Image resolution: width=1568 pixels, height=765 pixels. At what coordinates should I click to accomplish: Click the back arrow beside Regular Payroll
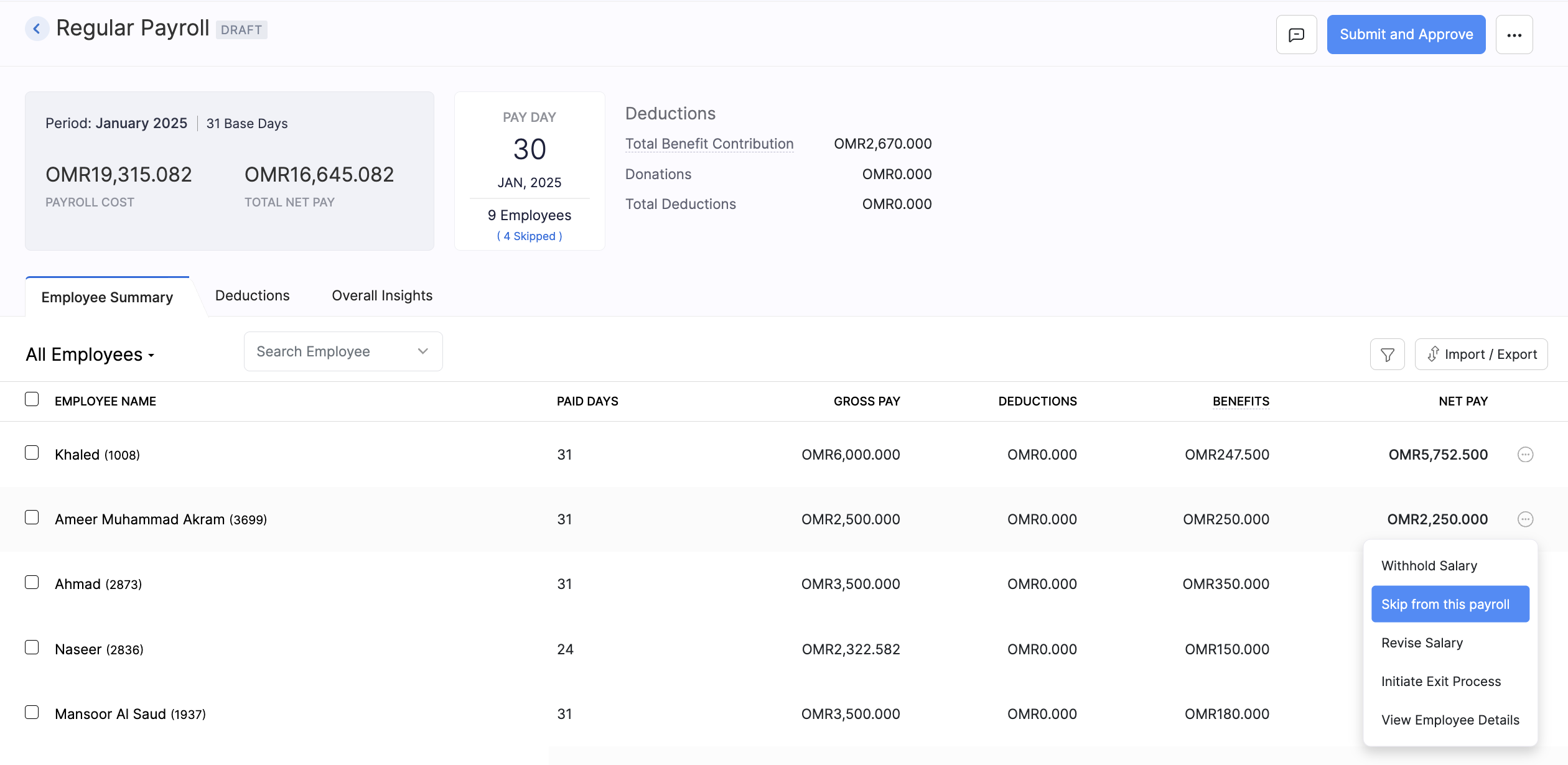coord(37,29)
